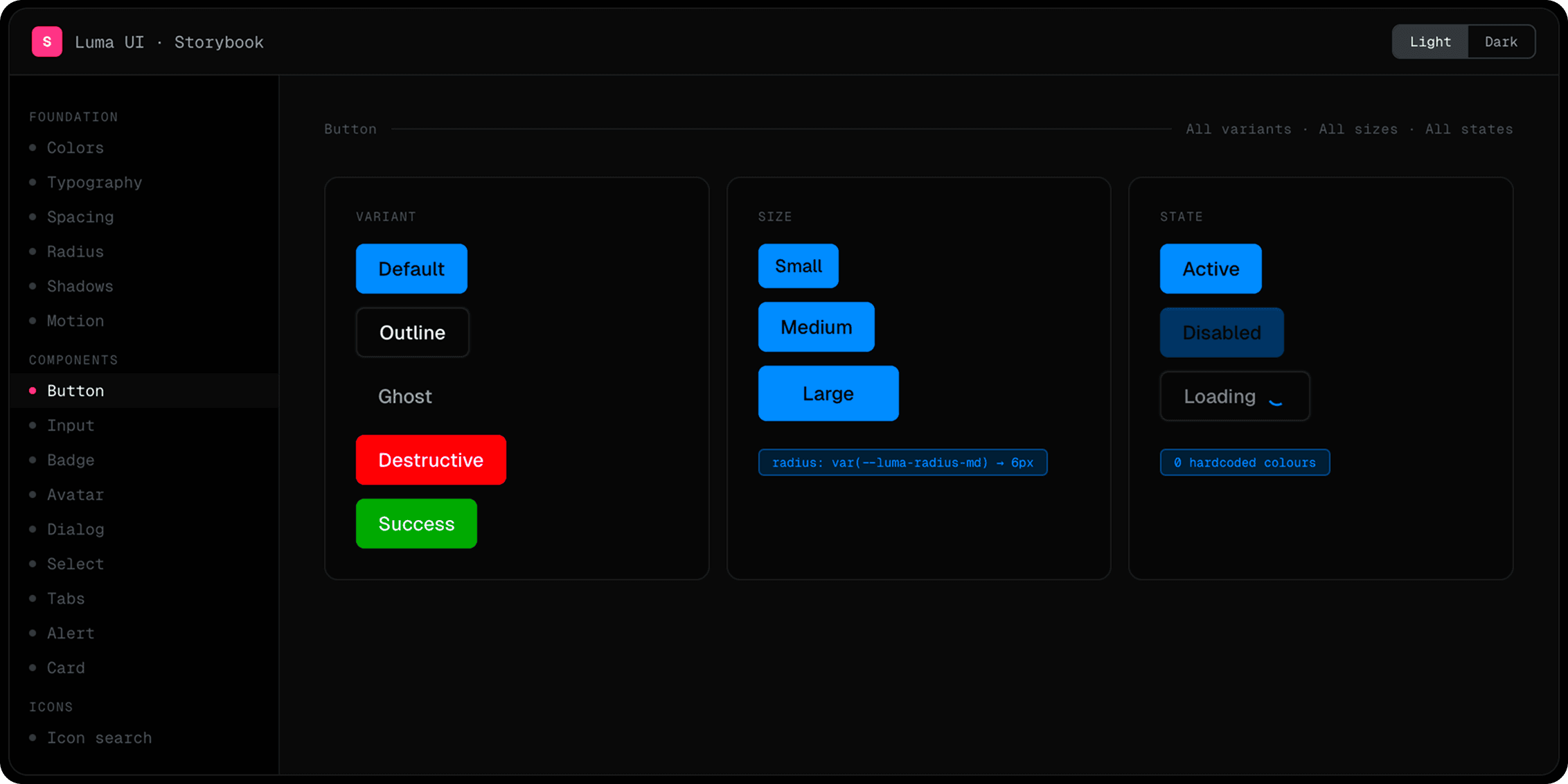Click the Ghost variant button

coord(405,396)
